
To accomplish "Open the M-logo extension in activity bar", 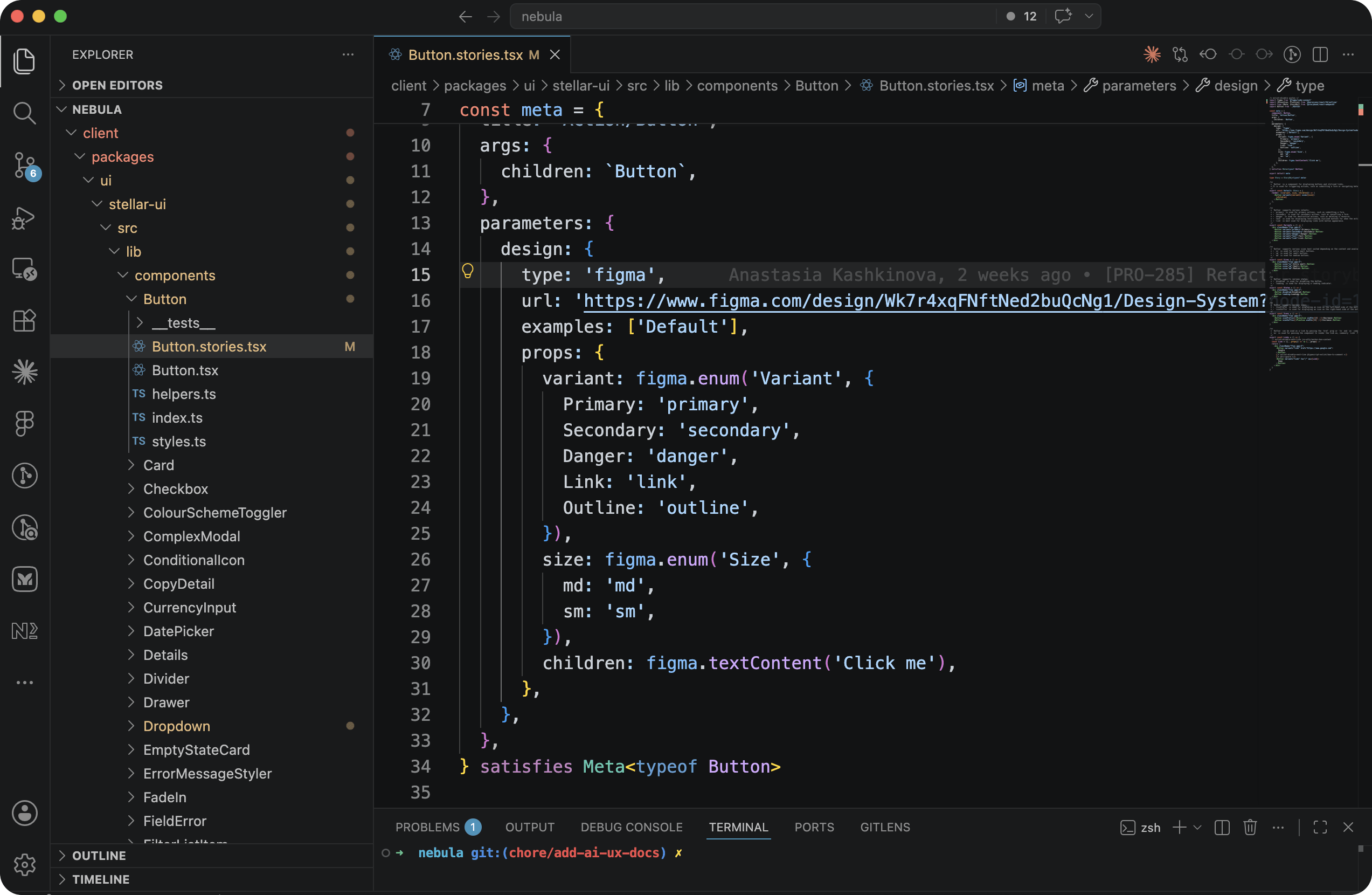I will (24, 579).
